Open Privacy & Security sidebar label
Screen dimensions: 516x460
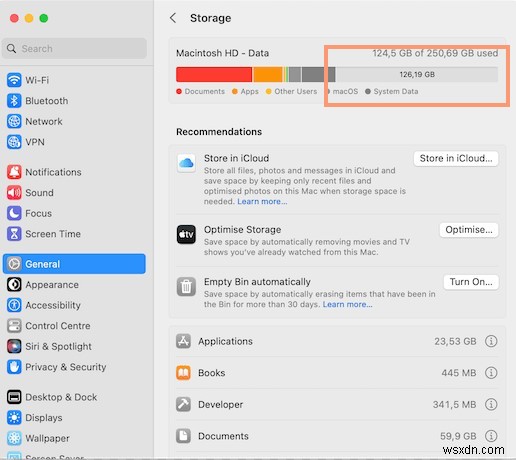click(x=66, y=367)
